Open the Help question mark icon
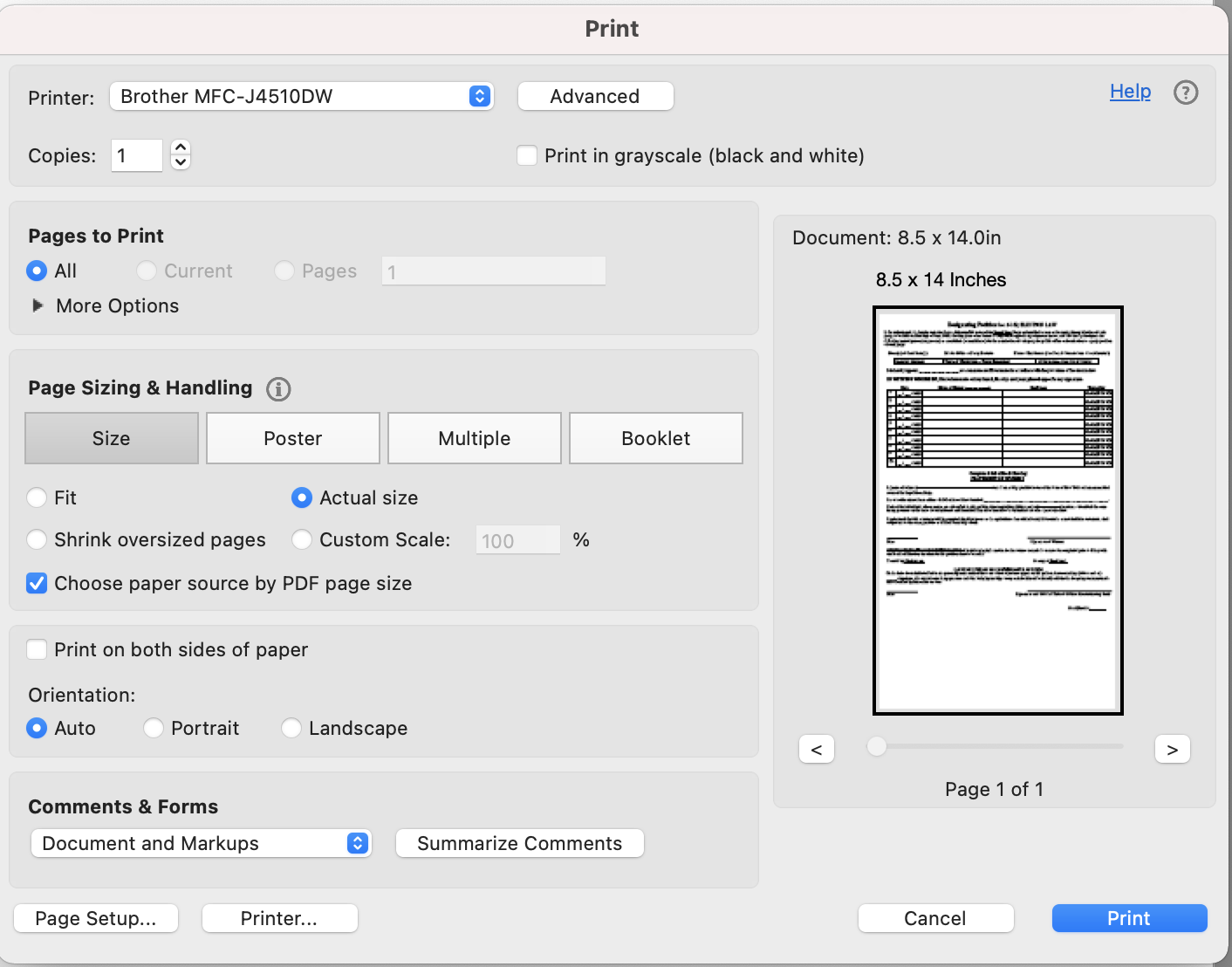Image resolution: width=1232 pixels, height=967 pixels. (x=1186, y=93)
